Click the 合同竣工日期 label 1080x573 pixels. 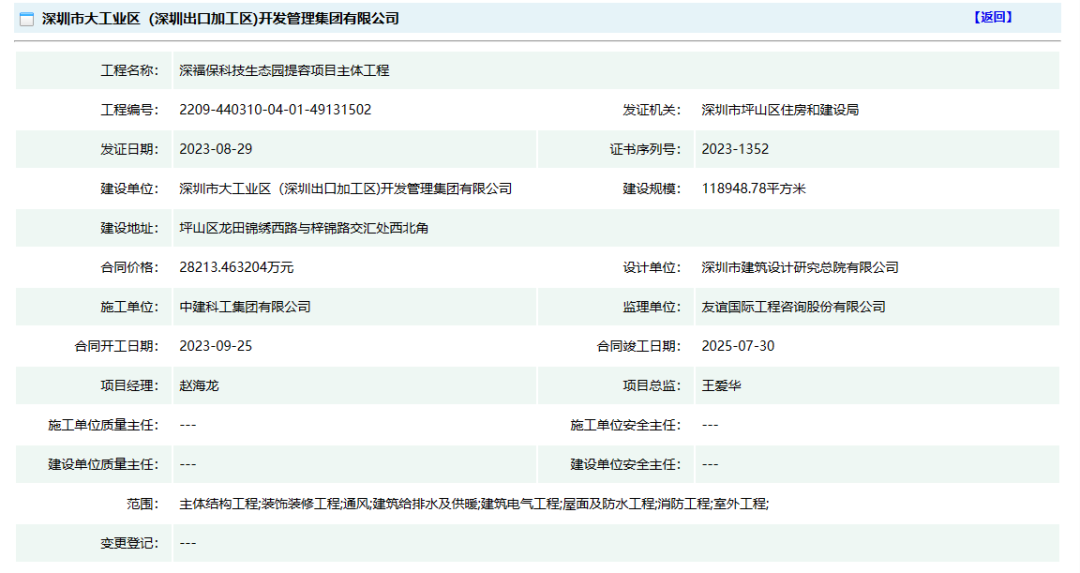coord(638,346)
